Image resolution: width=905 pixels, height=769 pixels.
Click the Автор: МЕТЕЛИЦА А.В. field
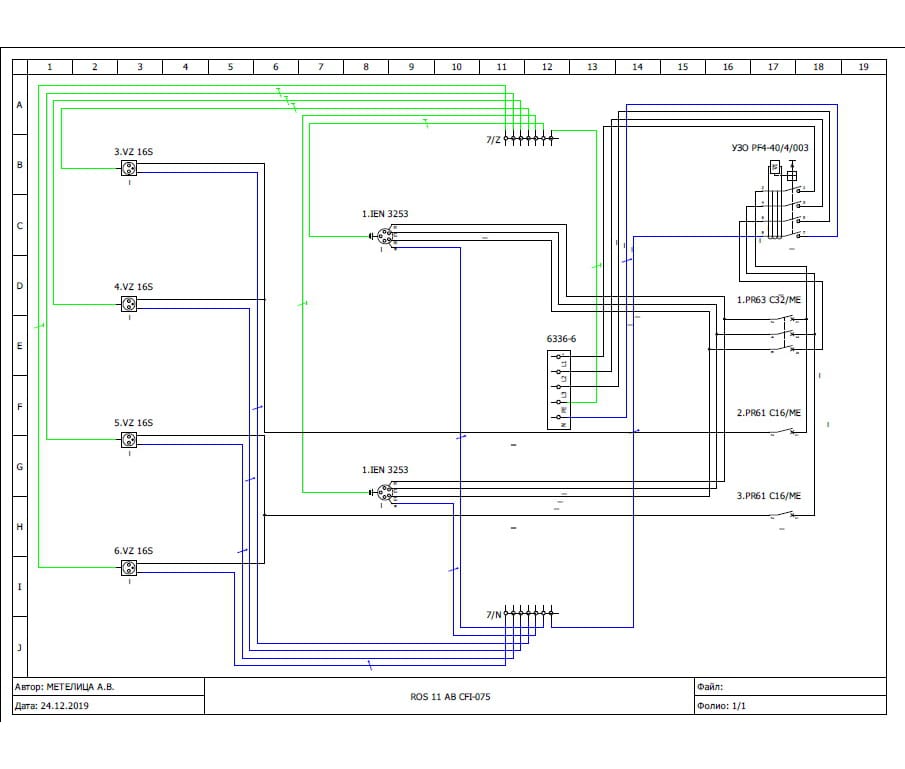pos(109,687)
